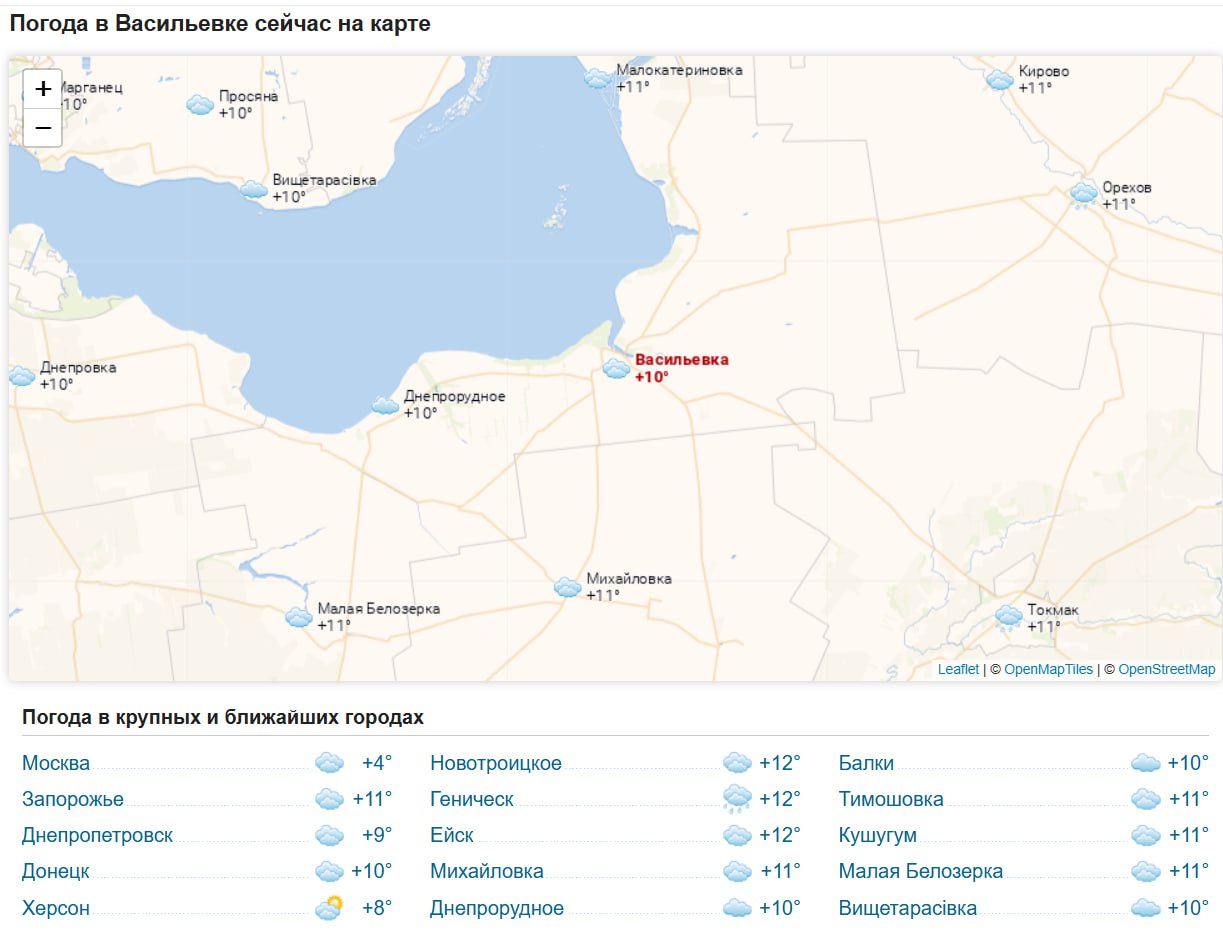1223x933 pixels.
Task: Select the cloud icon next to Днепрорудное on map
Action: (x=385, y=405)
